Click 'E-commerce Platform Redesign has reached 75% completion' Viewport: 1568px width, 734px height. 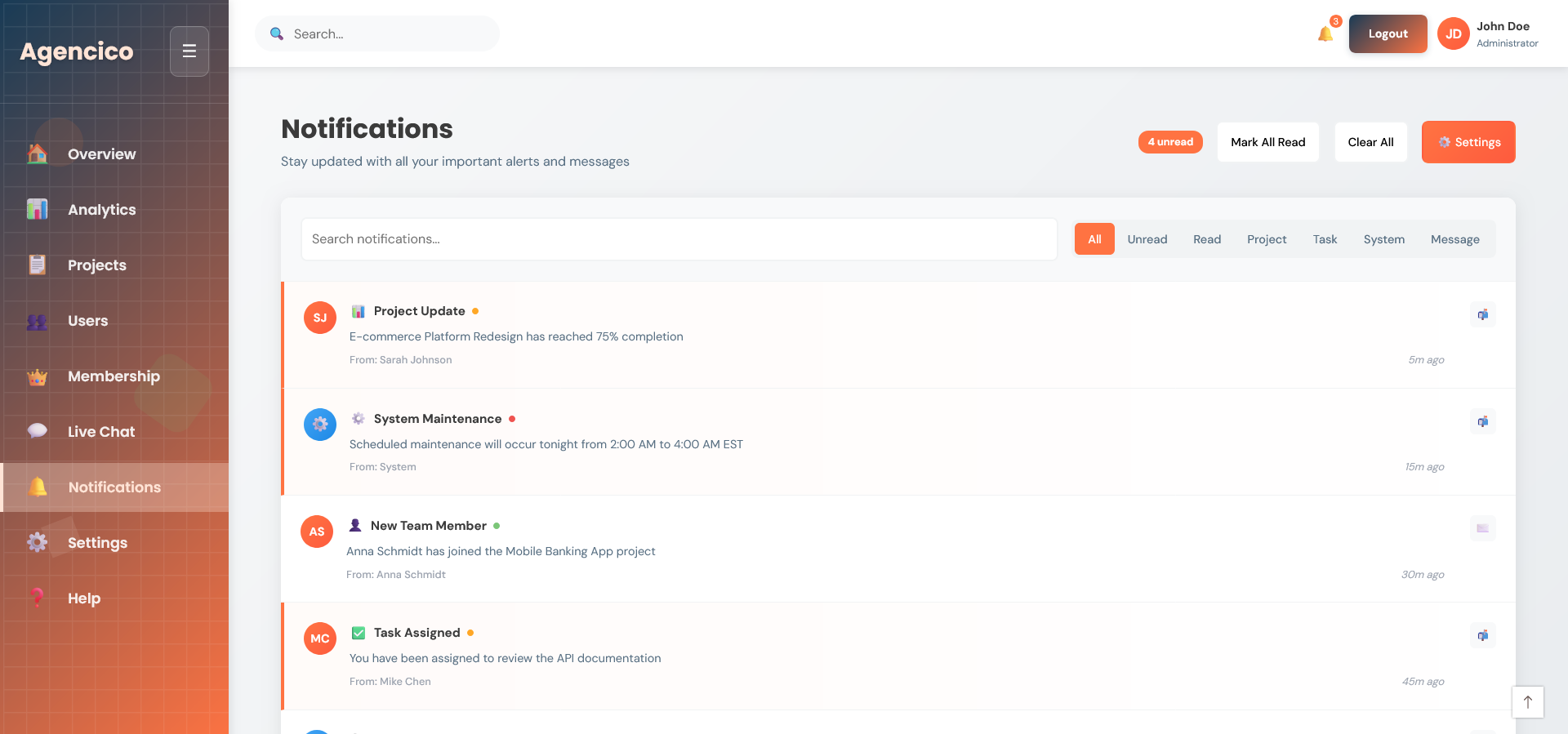click(516, 336)
